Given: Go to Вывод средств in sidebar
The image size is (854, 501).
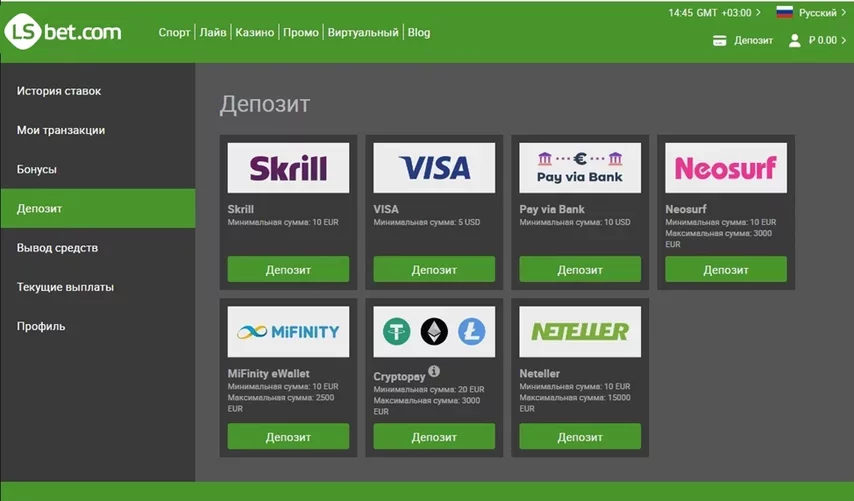Looking at the screenshot, I should pyautogui.click(x=97, y=248).
